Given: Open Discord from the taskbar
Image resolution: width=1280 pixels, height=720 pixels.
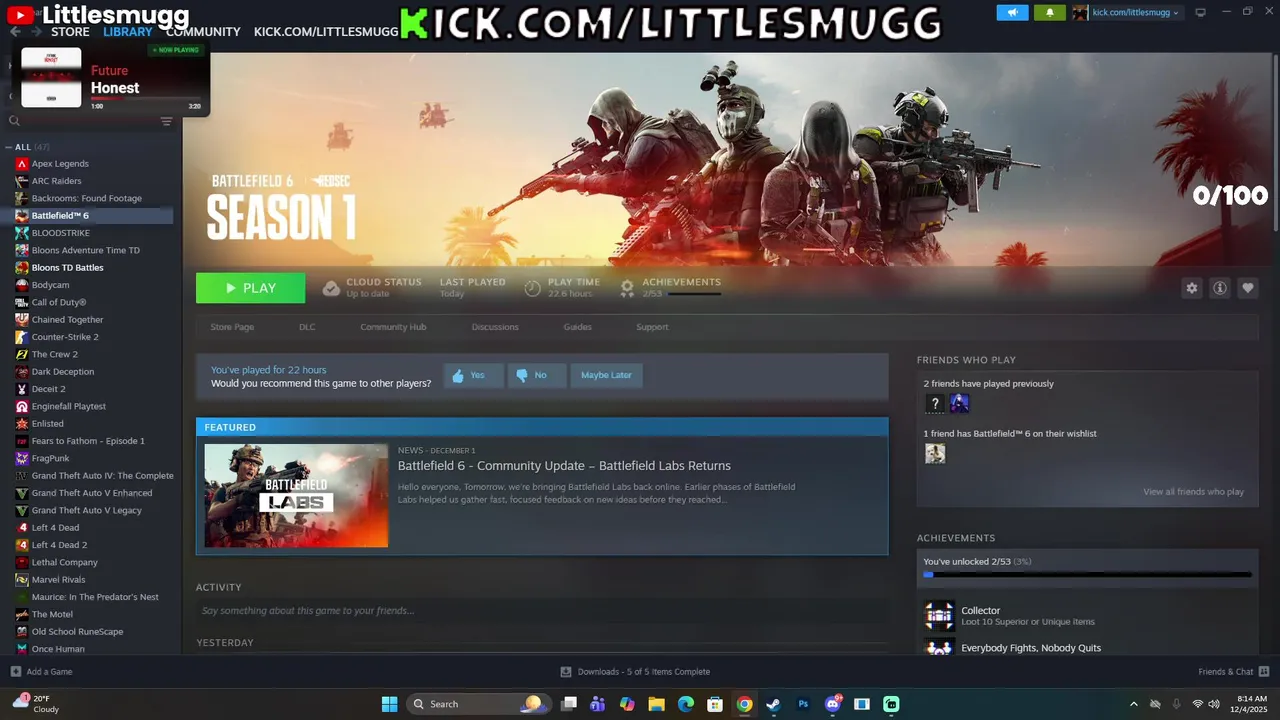Looking at the screenshot, I should pyautogui.click(x=832, y=704).
